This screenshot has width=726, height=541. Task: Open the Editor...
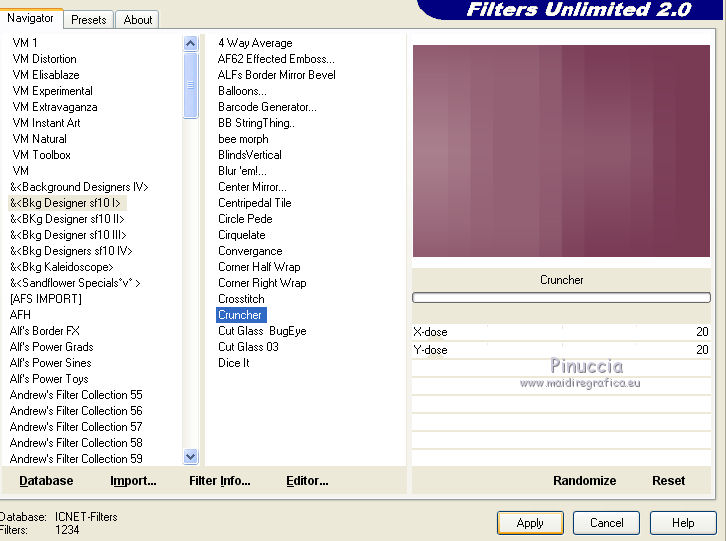coord(307,481)
